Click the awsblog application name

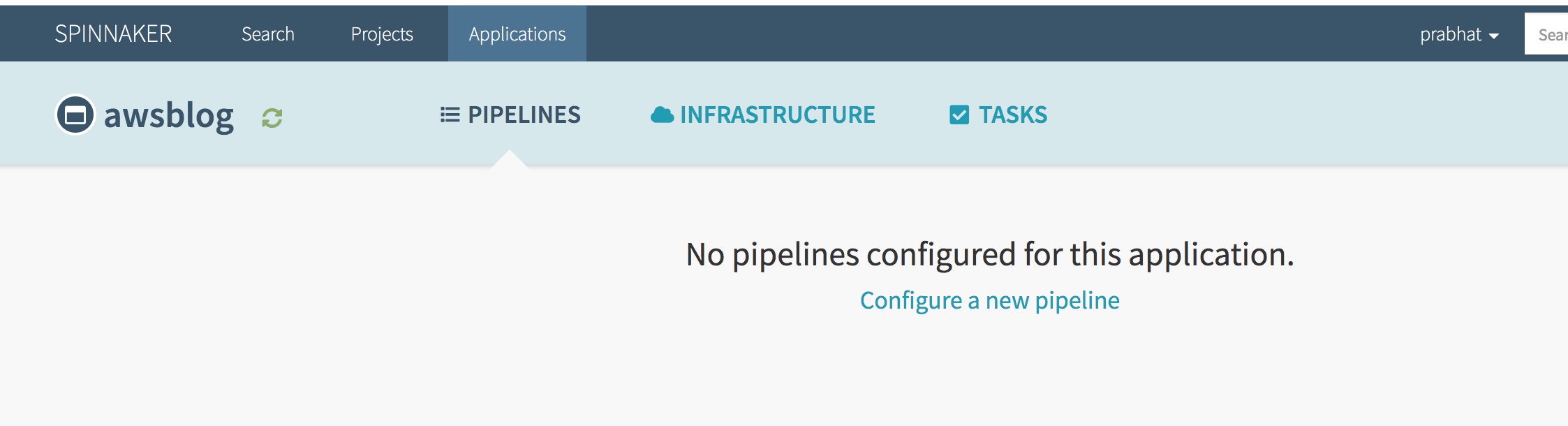pyautogui.click(x=168, y=115)
